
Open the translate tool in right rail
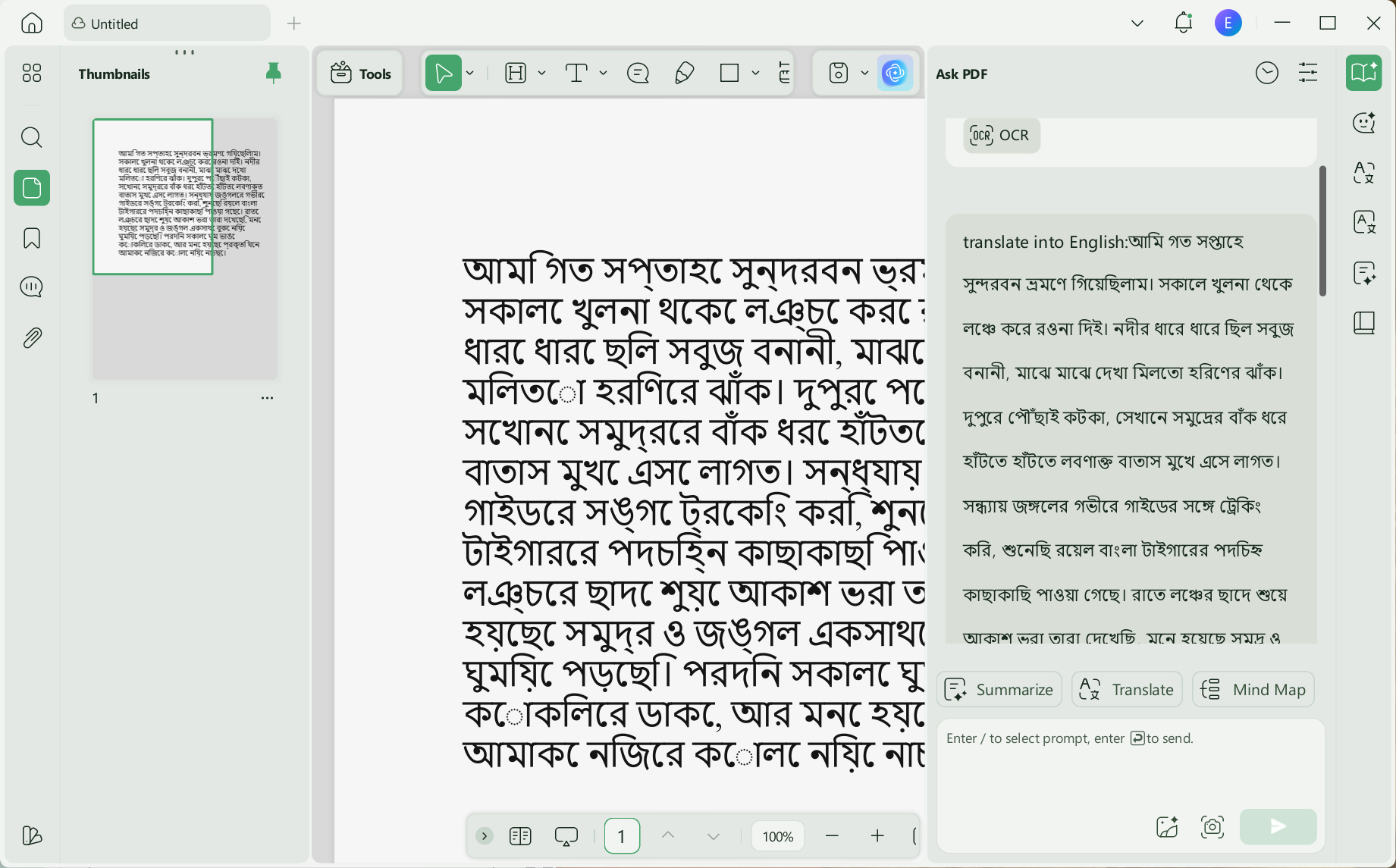1364,173
